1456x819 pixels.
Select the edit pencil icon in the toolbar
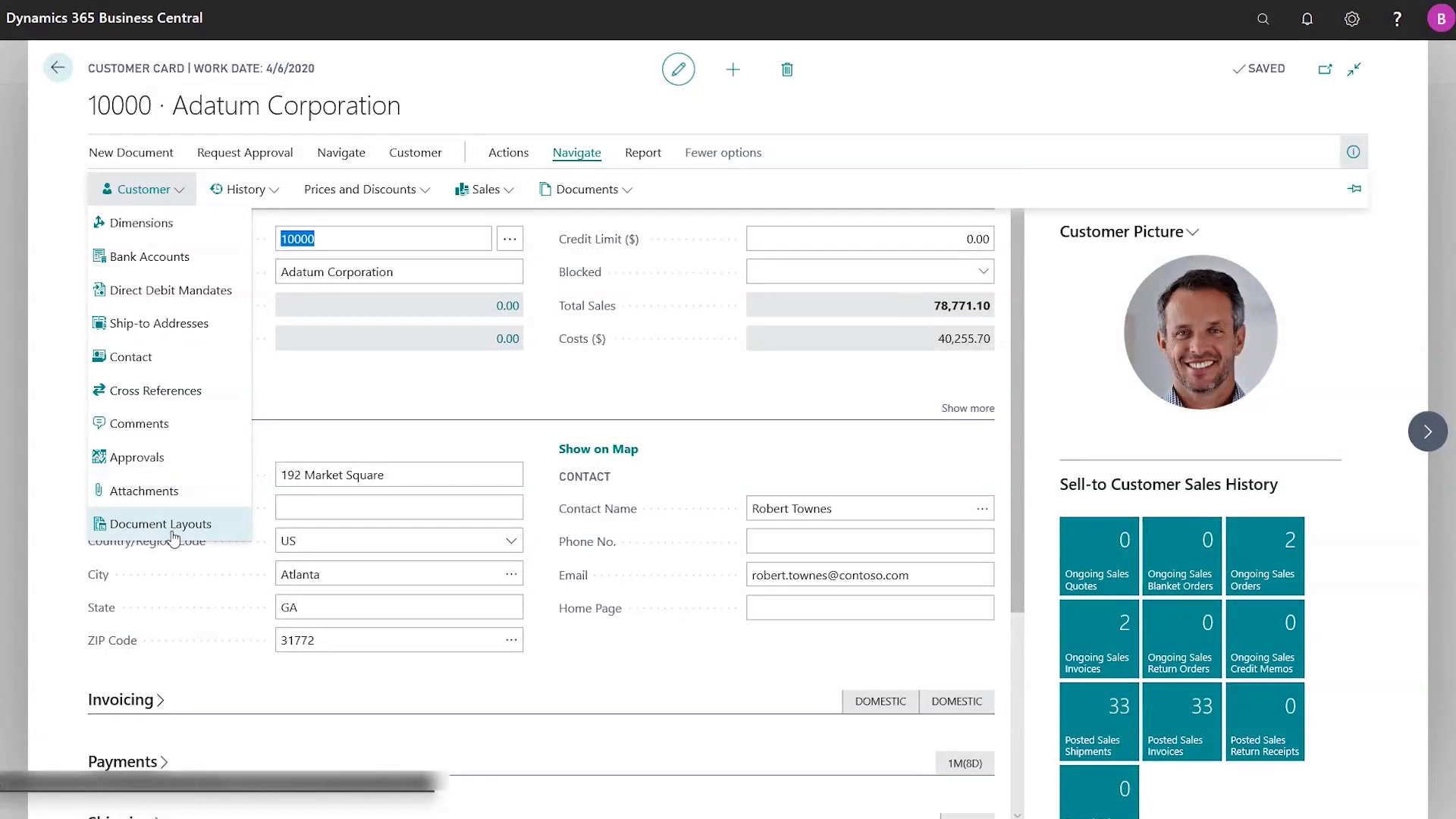[x=678, y=69]
